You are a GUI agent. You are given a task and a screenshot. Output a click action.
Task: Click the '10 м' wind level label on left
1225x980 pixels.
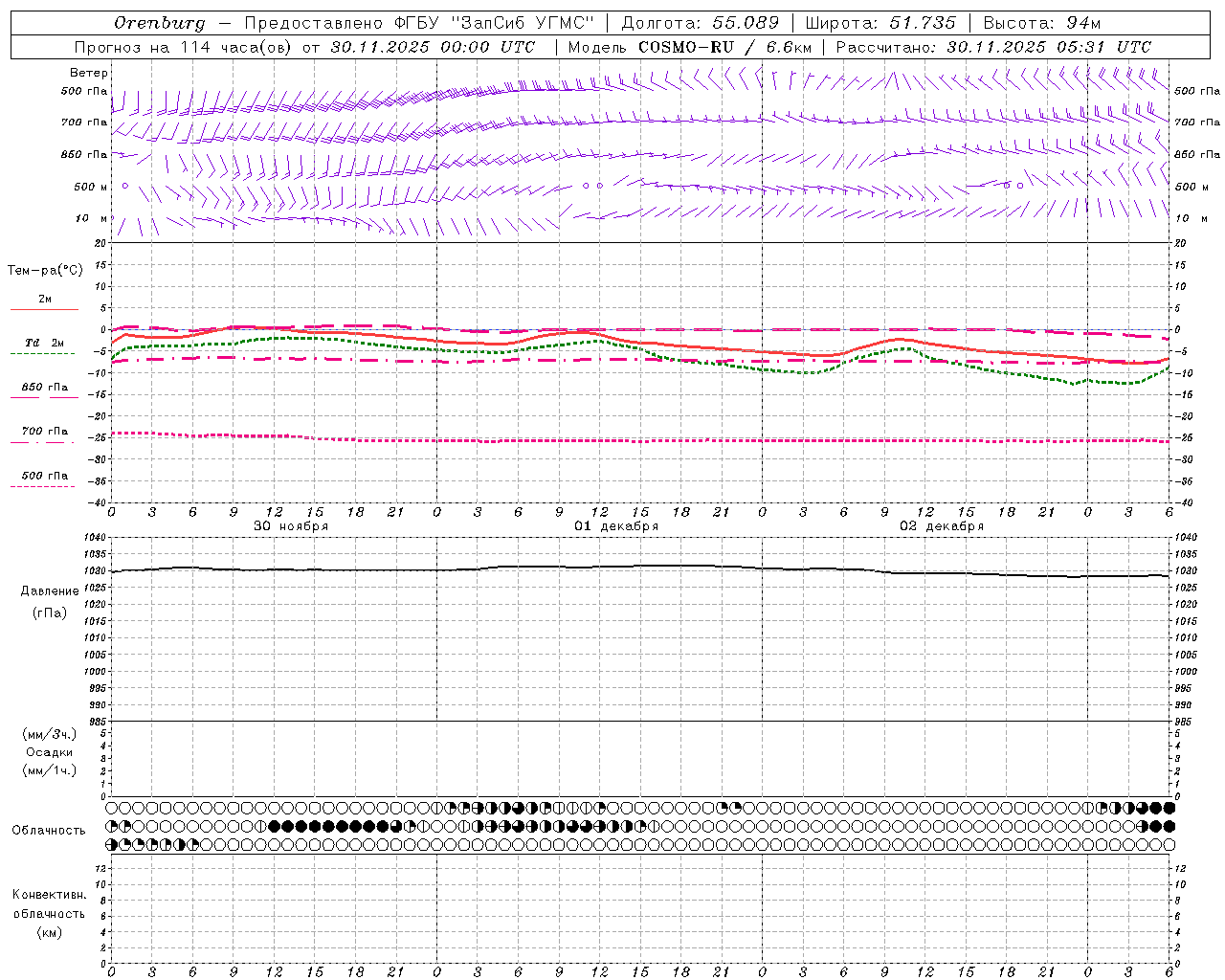tap(92, 218)
